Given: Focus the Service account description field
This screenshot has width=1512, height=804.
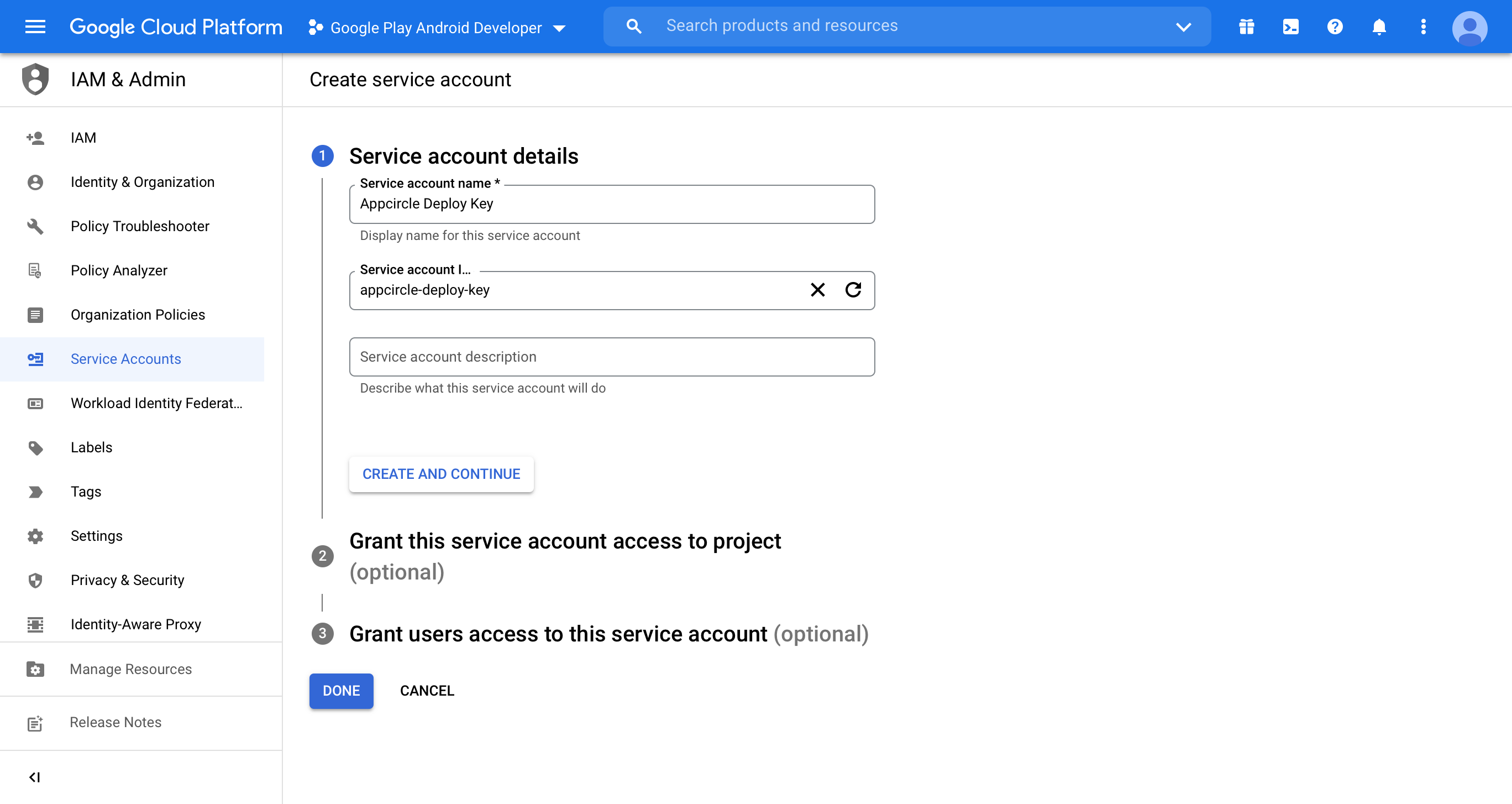Looking at the screenshot, I should (x=612, y=357).
